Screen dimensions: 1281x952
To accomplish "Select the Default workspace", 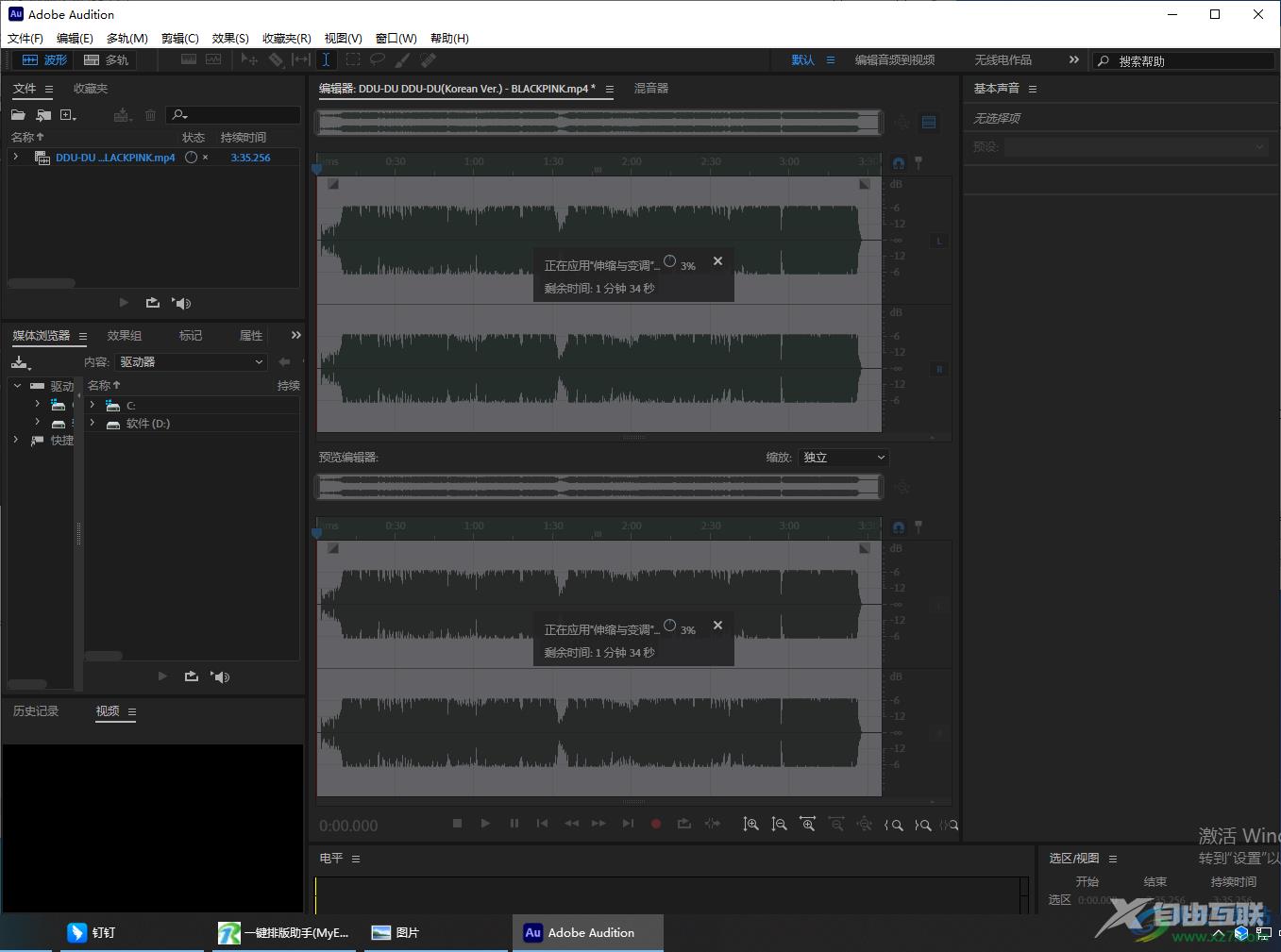I will (803, 60).
